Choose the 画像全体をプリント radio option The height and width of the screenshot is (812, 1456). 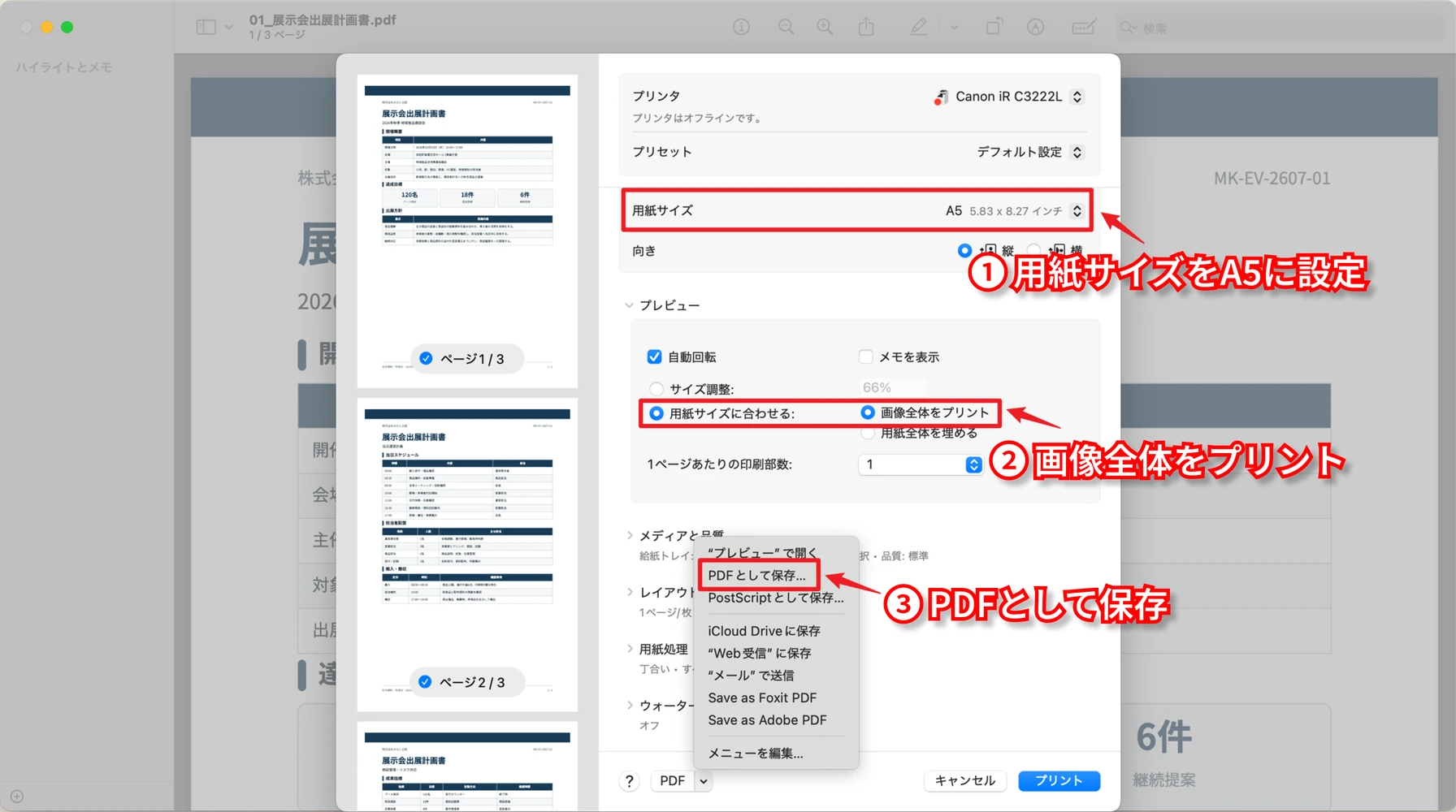pos(868,412)
